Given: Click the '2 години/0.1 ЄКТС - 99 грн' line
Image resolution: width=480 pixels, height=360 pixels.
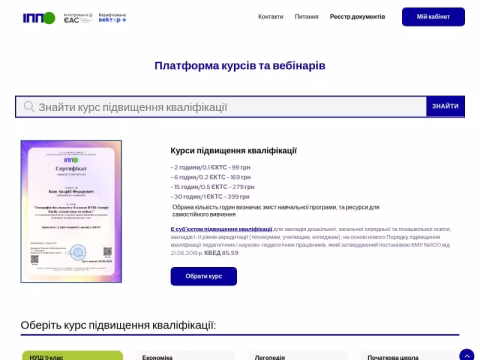Looking at the screenshot, I should click(210, 167).
